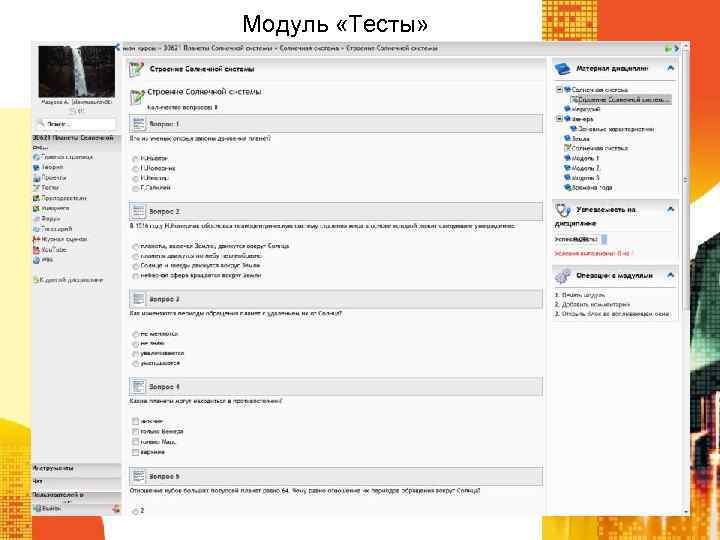
Task: Open Модуль 1 in the material tree
Action: coord(585,158)
